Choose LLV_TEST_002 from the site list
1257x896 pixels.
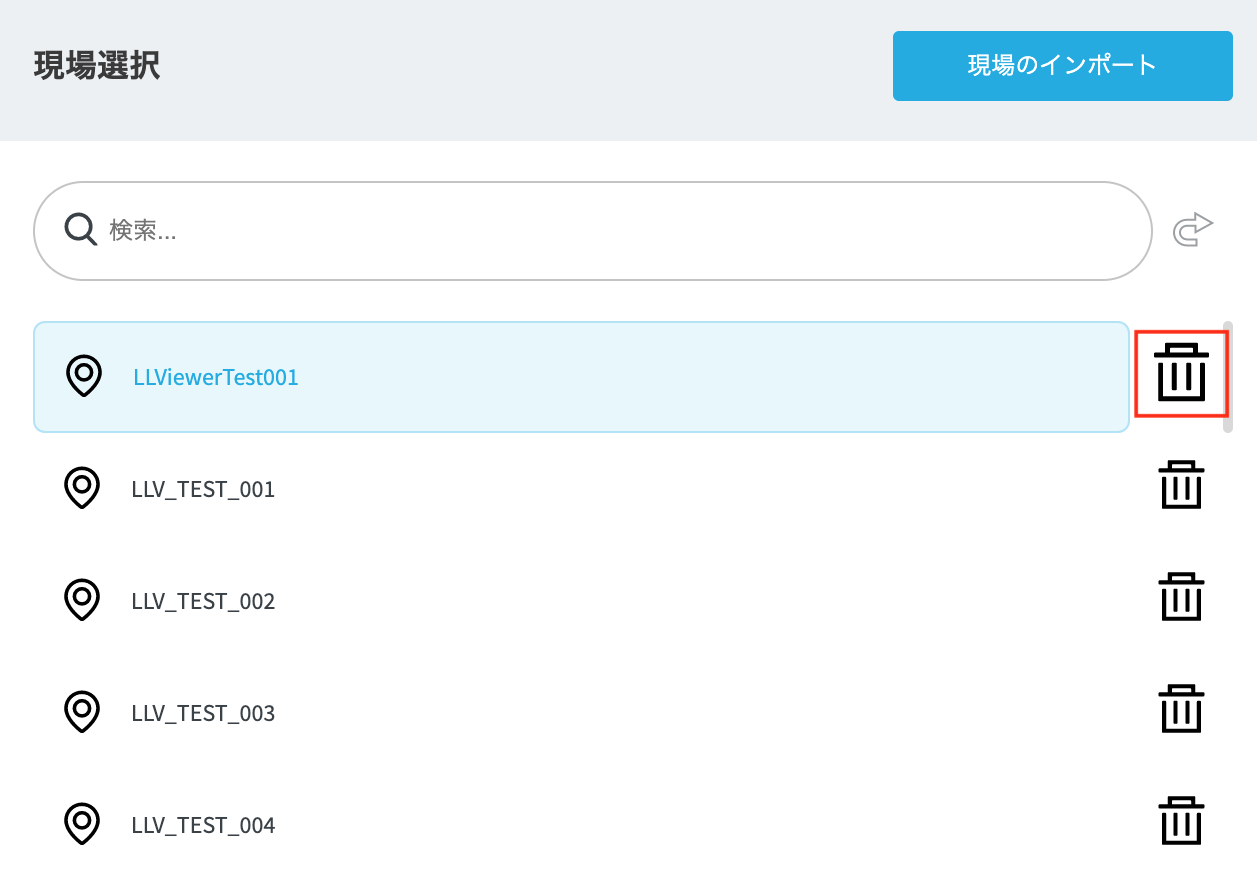coord(203,601)
